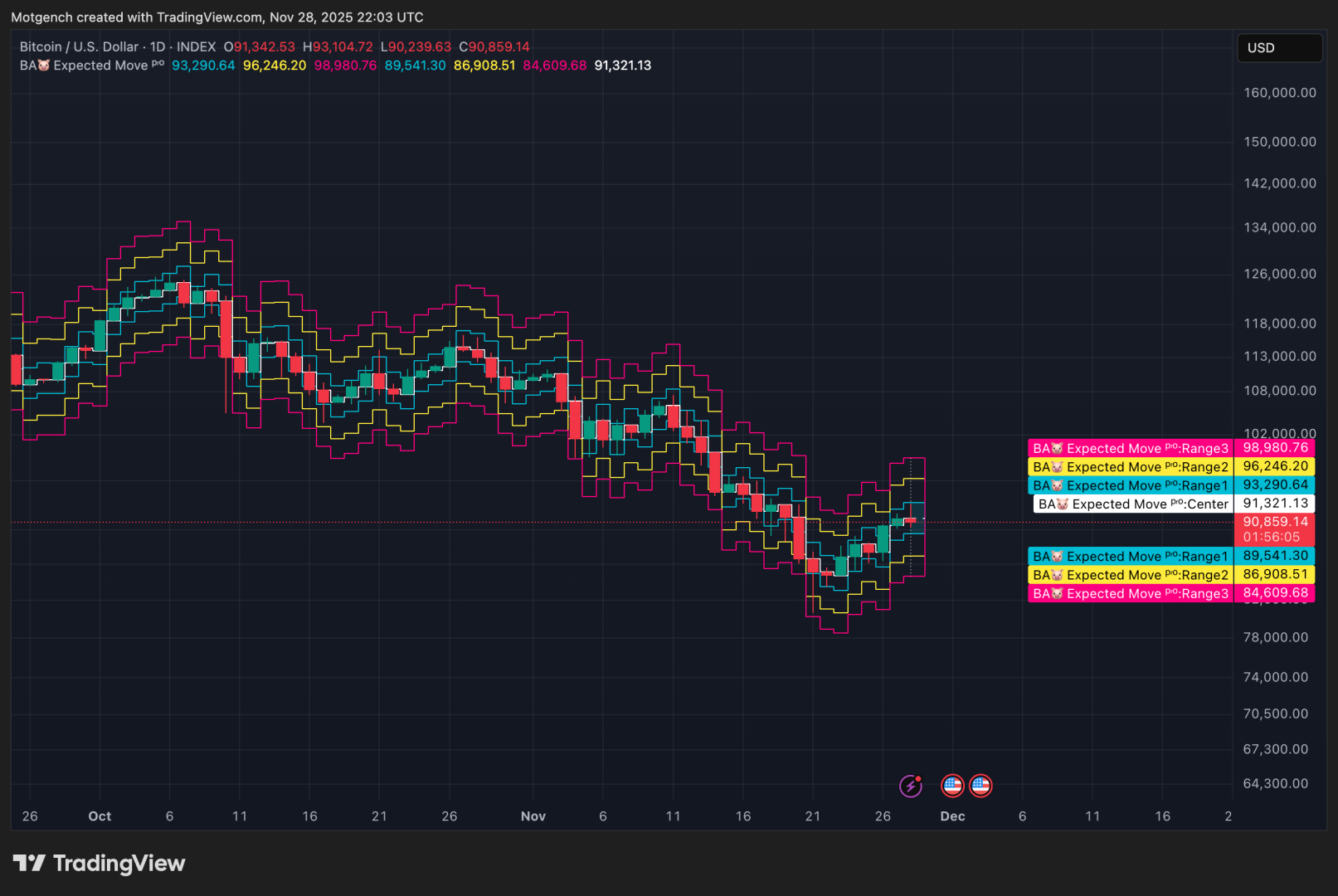Image resolution: width=1338 pixels, height=896 pixels.
Task: Select the cyan Range1 label 89,541.30
Action: click(x=1277, y=556)
